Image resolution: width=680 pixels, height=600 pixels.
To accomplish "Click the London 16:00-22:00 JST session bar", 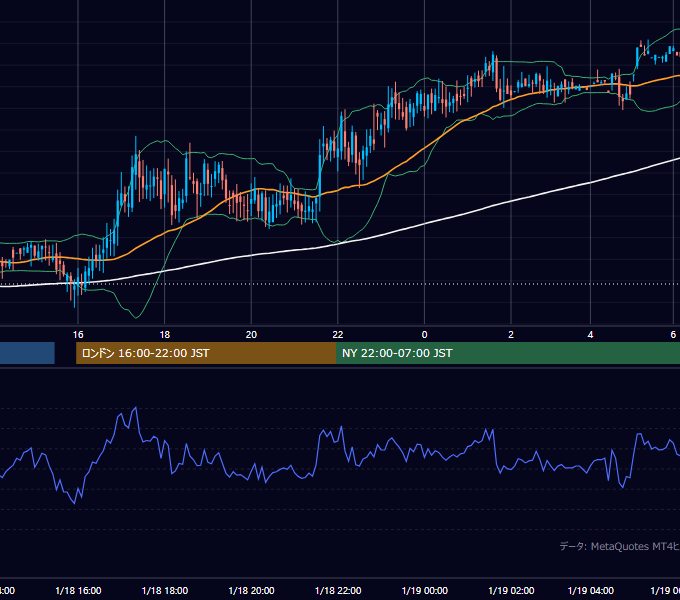I will coord(206,353).
